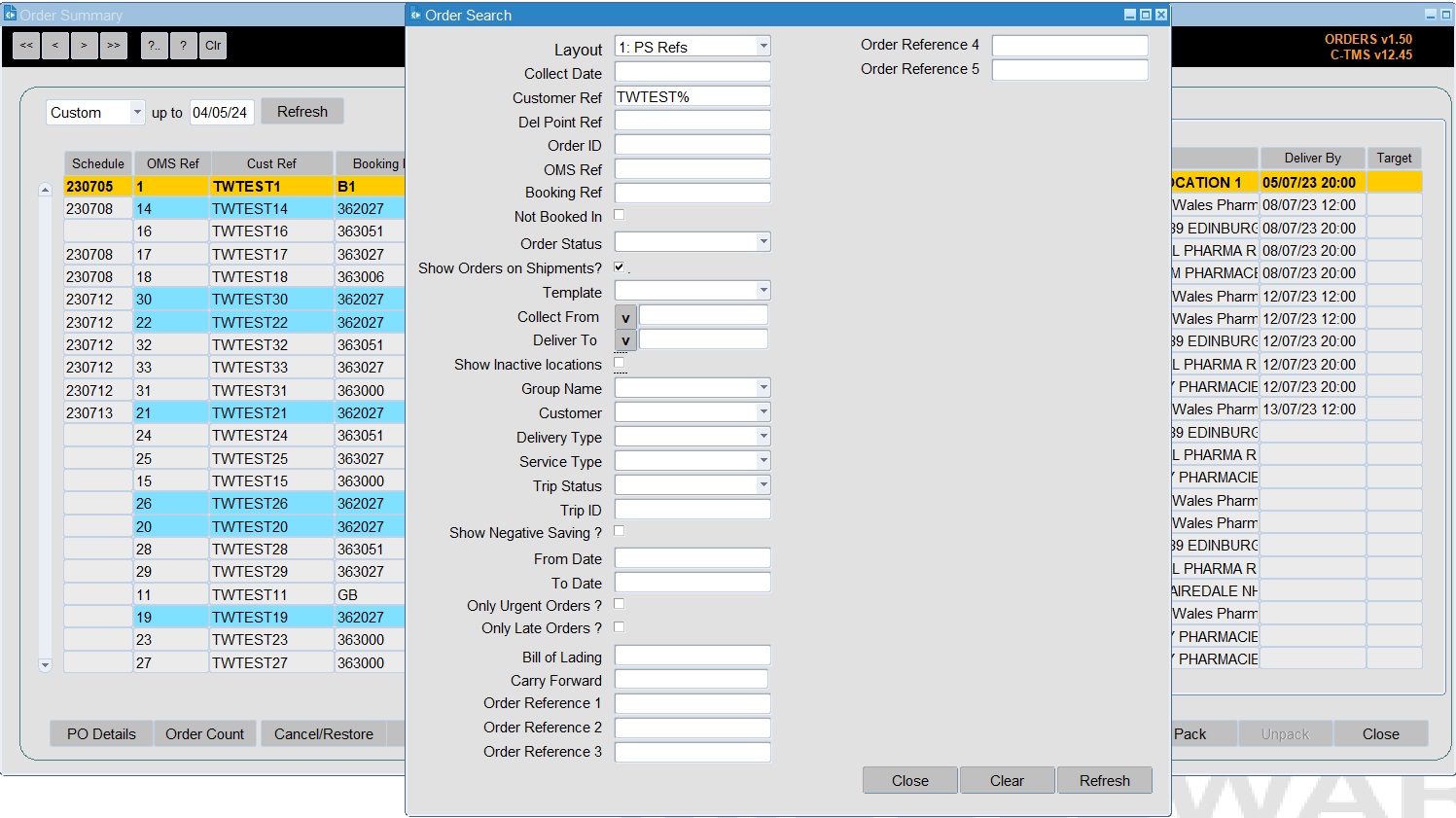Tick the Only Urgent Orders checkbox
The image size is (1456, 818).
(x=620, y=604)
